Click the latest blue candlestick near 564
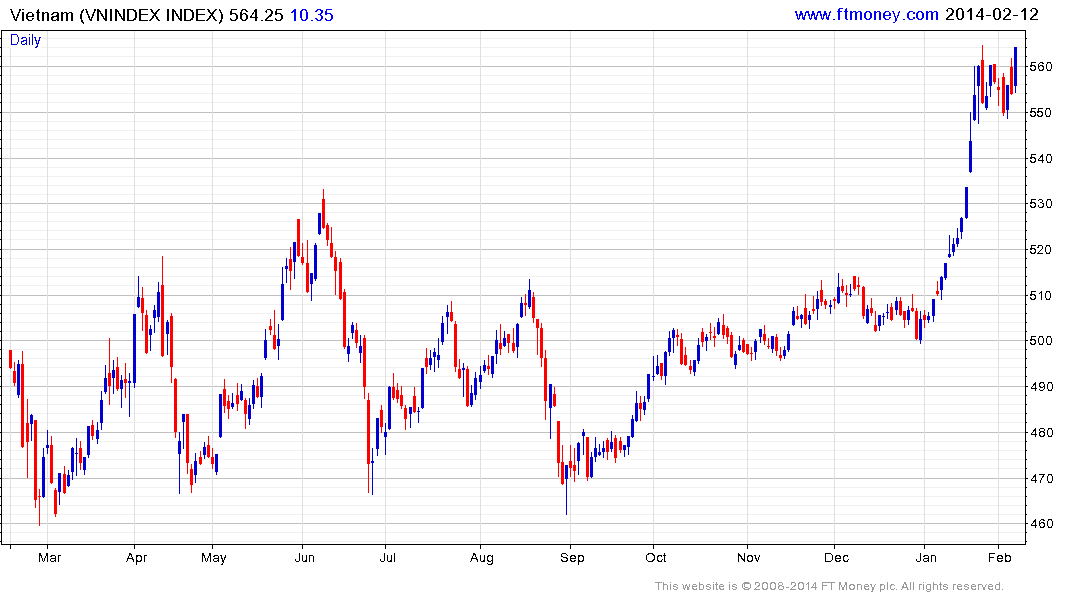The image size is (1075, 600). pyautogui.click(x=1015, y=69)
